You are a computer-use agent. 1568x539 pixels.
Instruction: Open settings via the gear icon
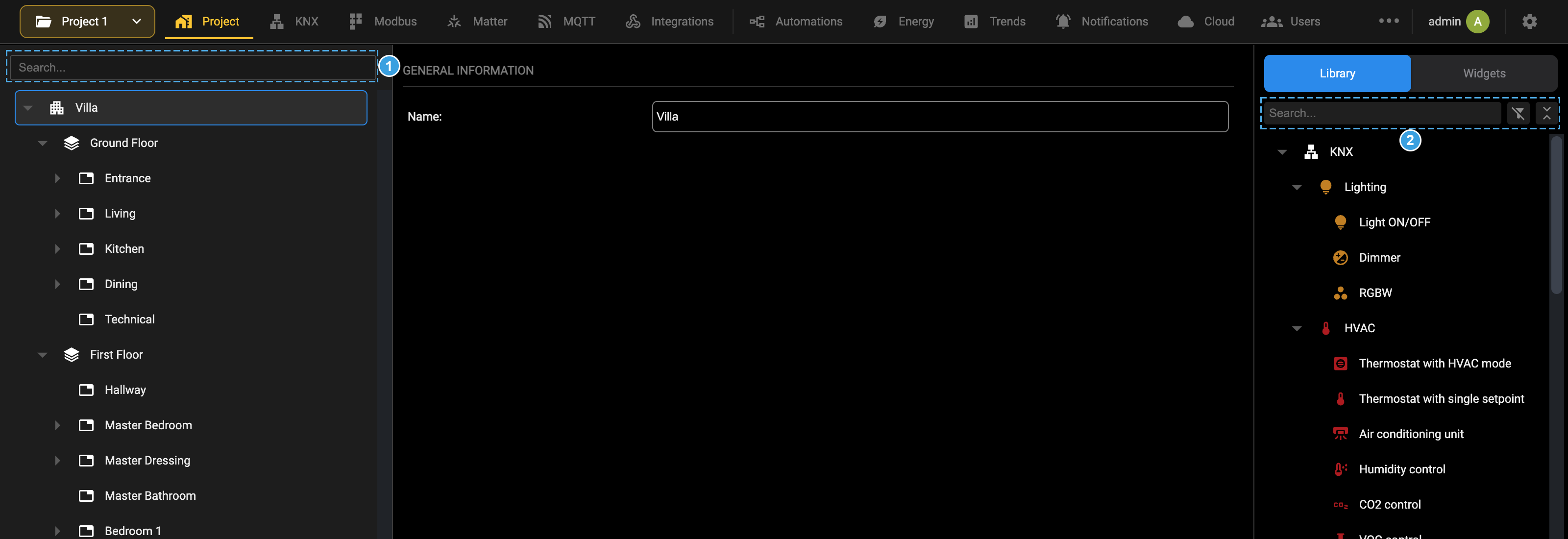(x=1529, y=21)
